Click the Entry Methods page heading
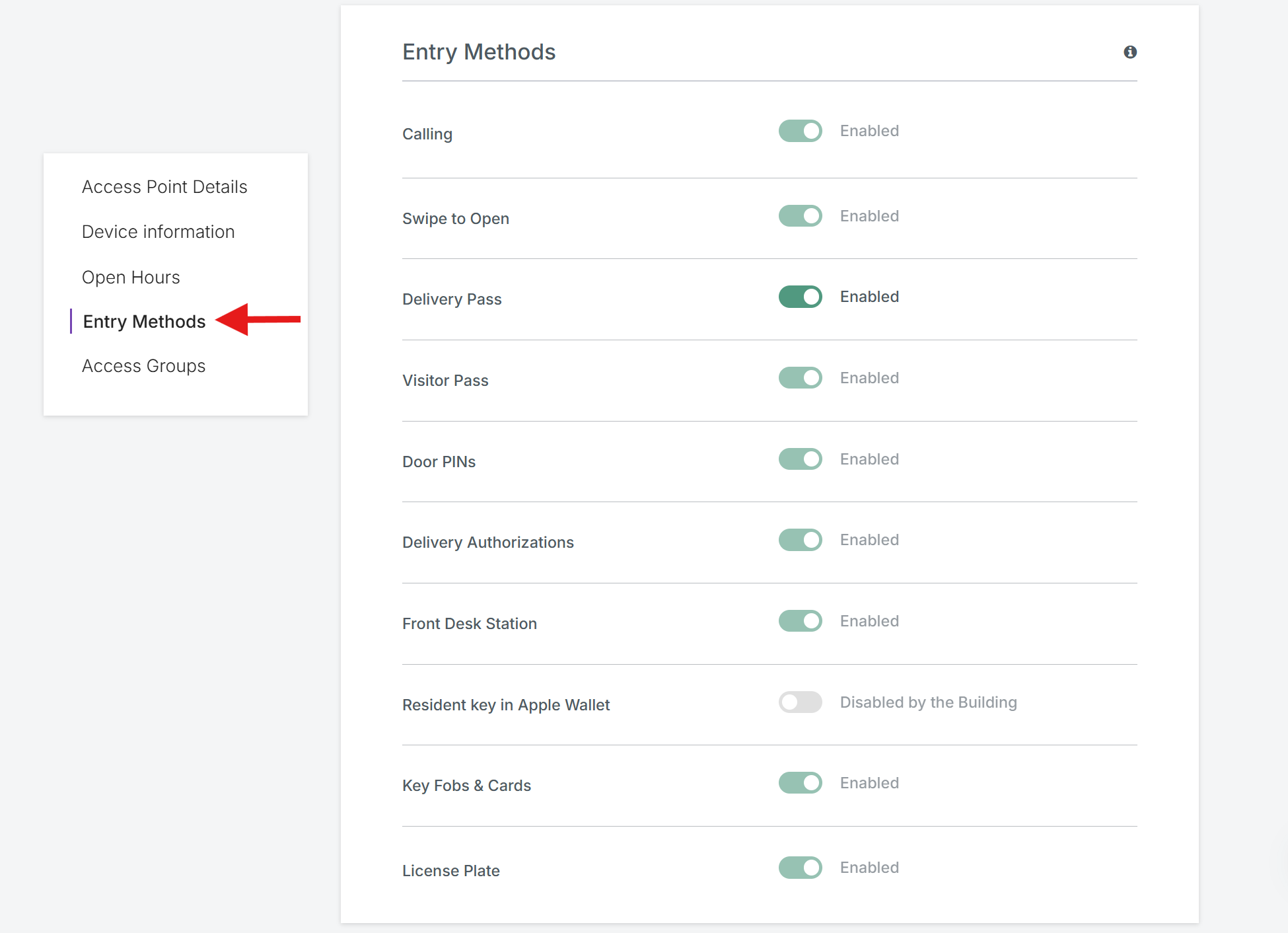1288x933 pixels. [x=479, y=52]
